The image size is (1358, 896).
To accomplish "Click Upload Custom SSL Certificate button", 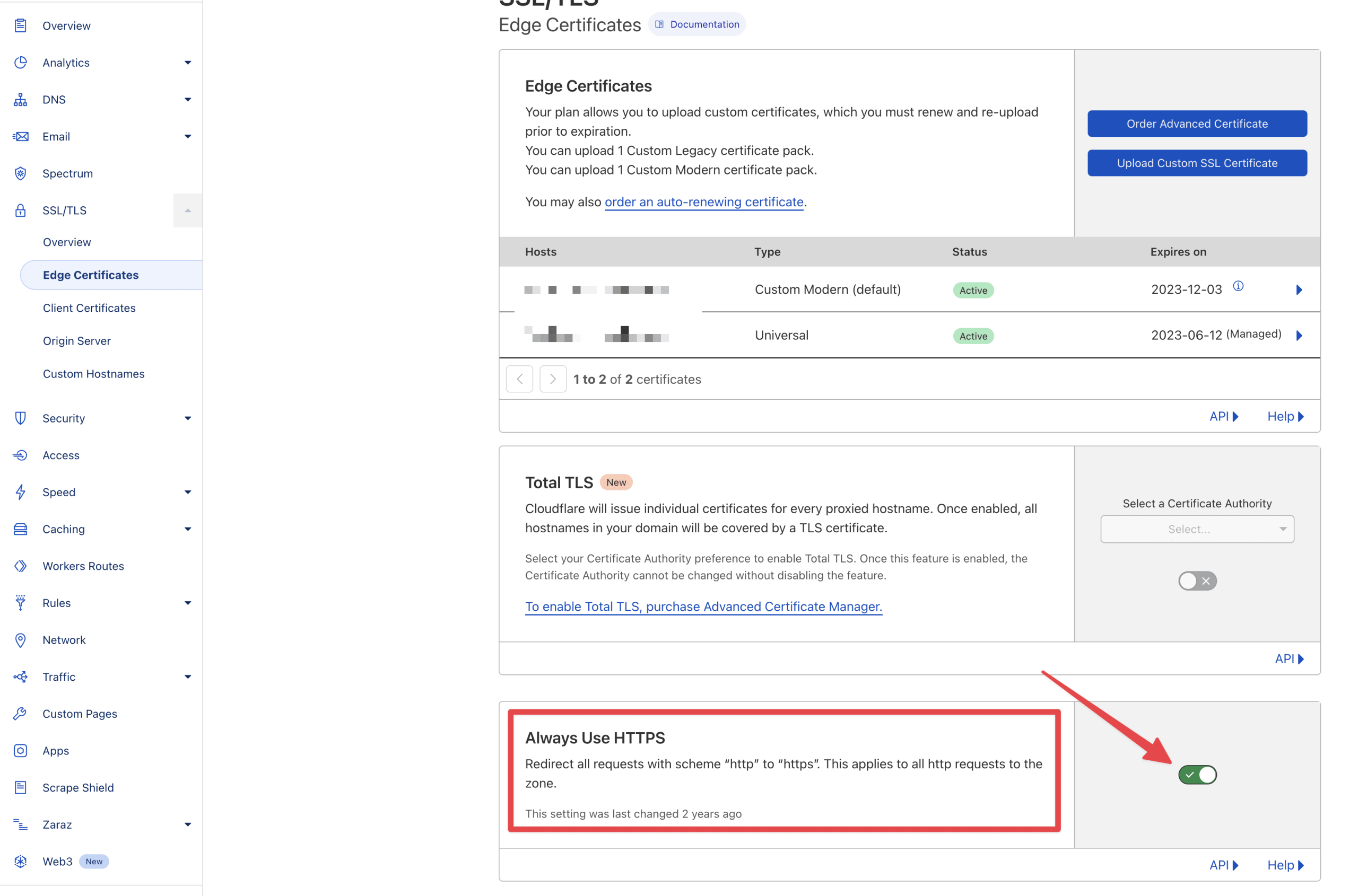I will coord(1197,163).
